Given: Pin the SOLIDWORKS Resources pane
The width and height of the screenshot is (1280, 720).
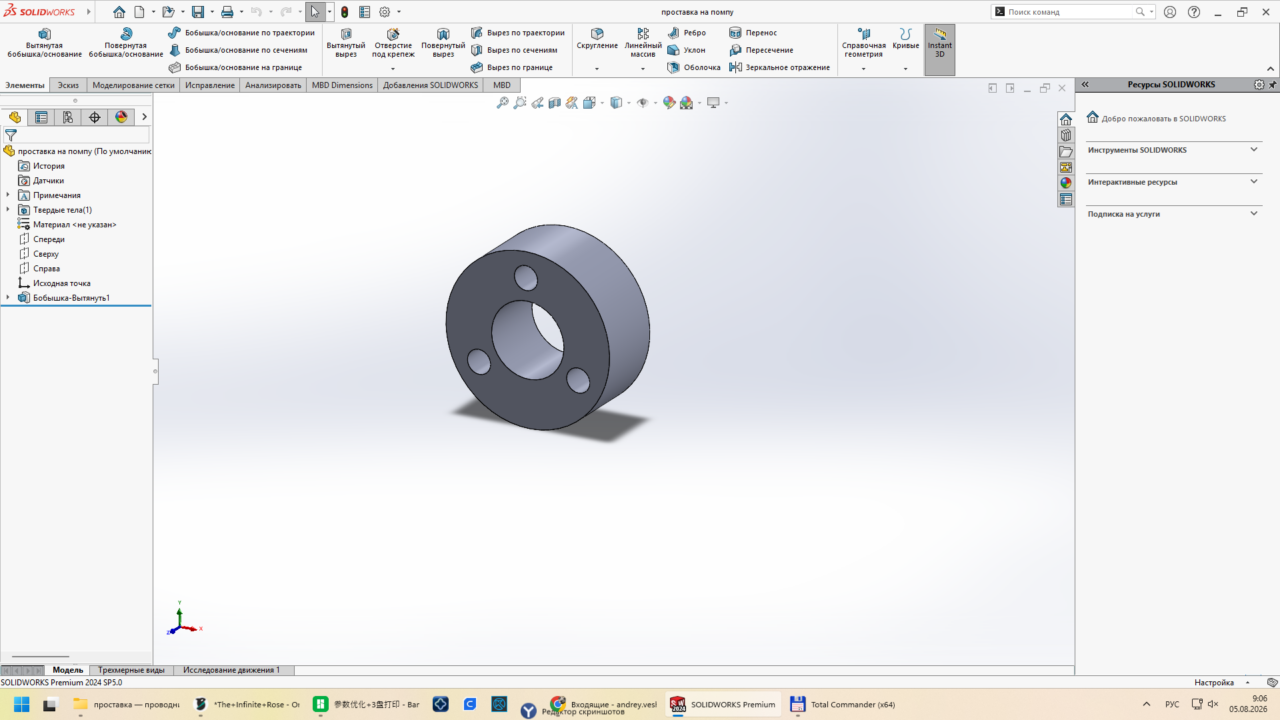Looking at the screenshot, I should (x=1272, y=85).
